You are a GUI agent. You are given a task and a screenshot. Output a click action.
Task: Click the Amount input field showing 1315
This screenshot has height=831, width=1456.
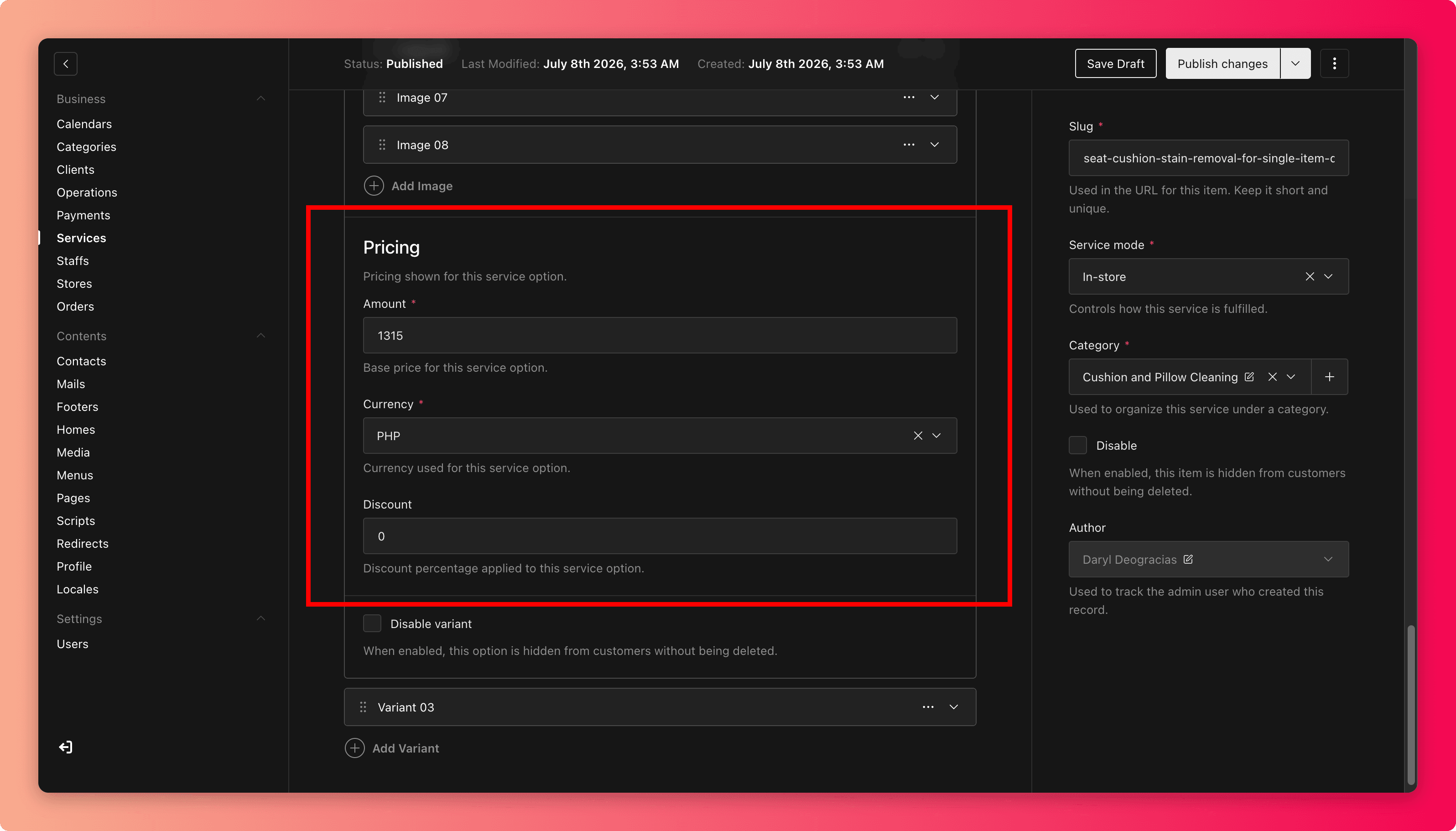[660, 336]
